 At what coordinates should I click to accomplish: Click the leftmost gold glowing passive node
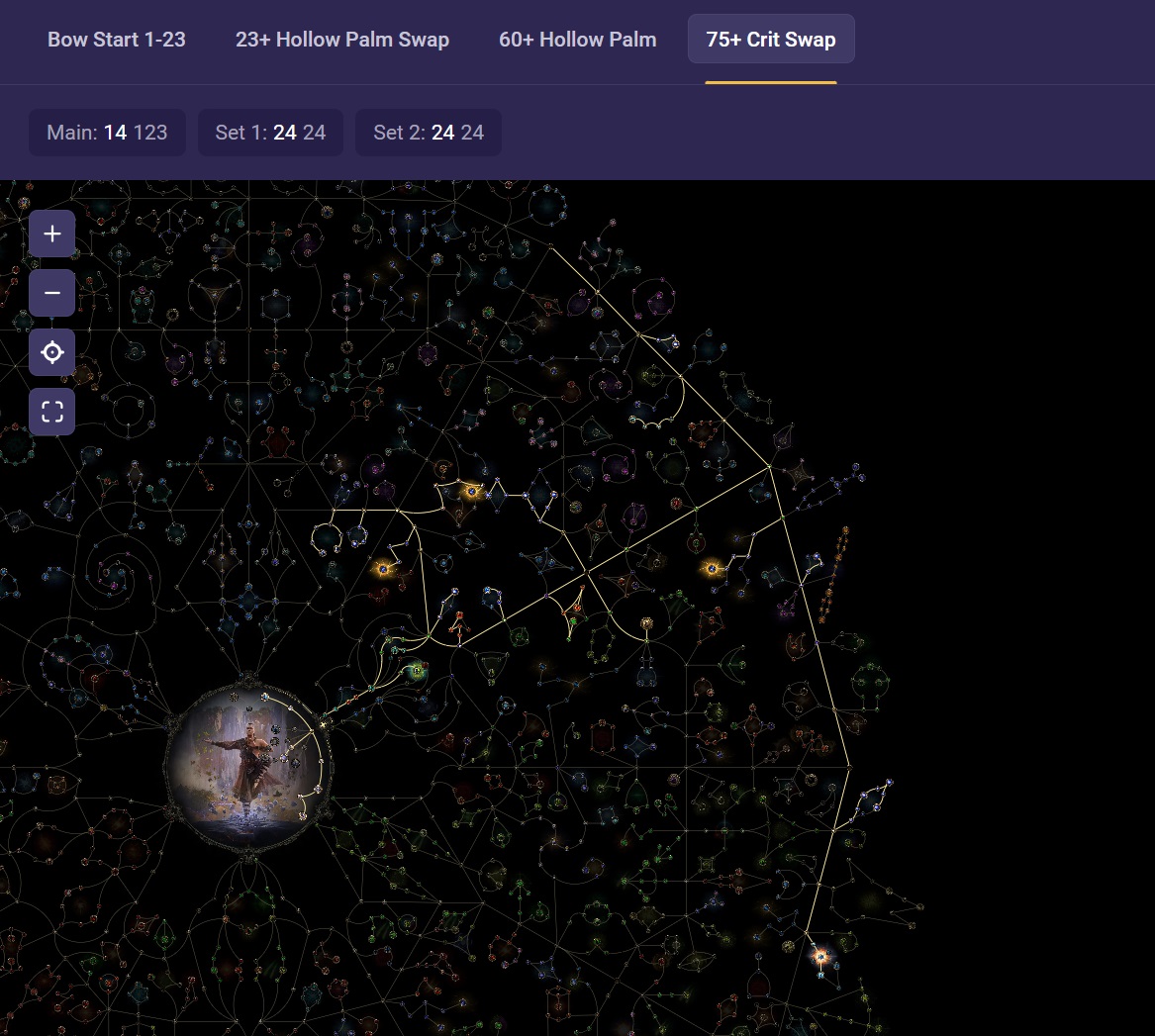[384, 569]
